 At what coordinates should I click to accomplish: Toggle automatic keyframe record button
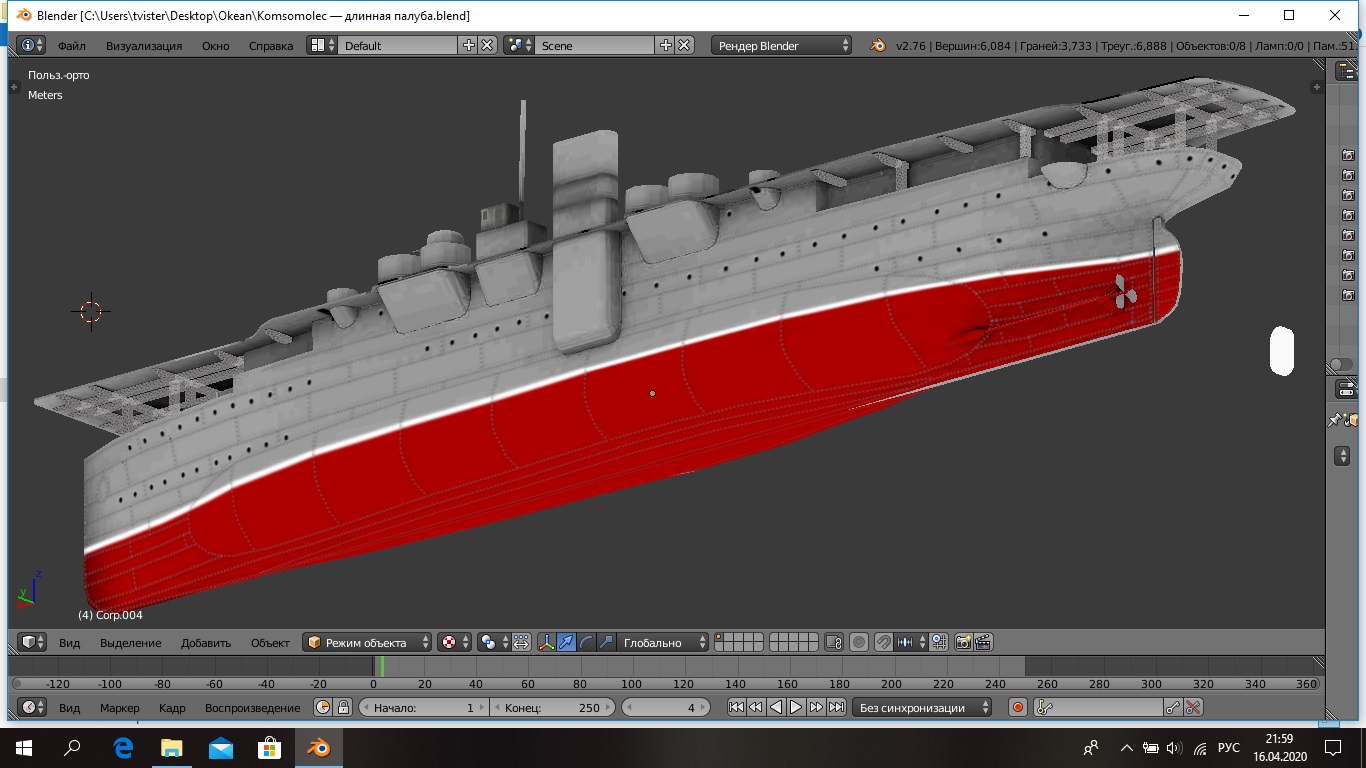[1018, 708]
